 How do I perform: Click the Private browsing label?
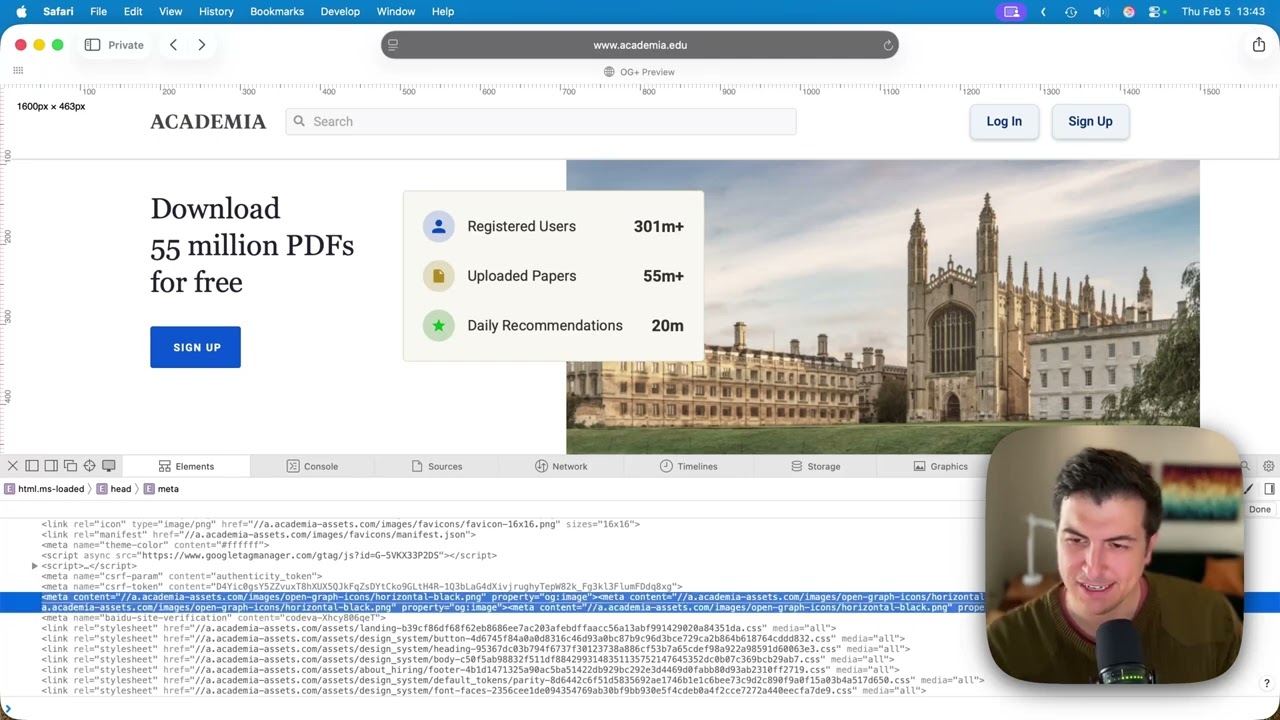coord(126,45)
